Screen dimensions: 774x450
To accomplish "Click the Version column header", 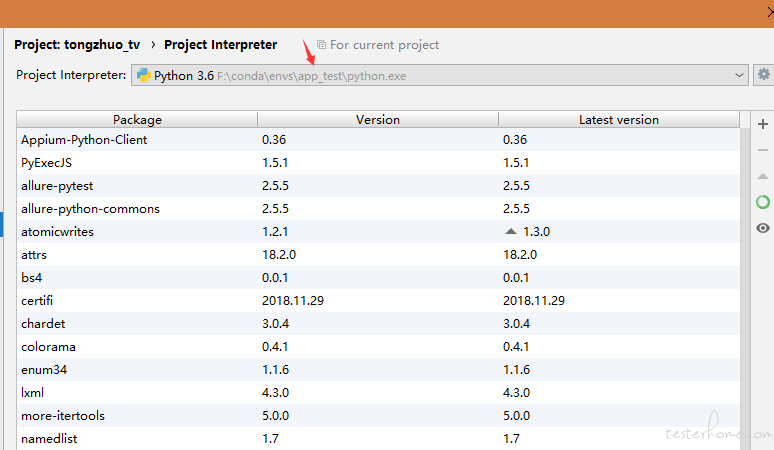I will coord(378,119).
